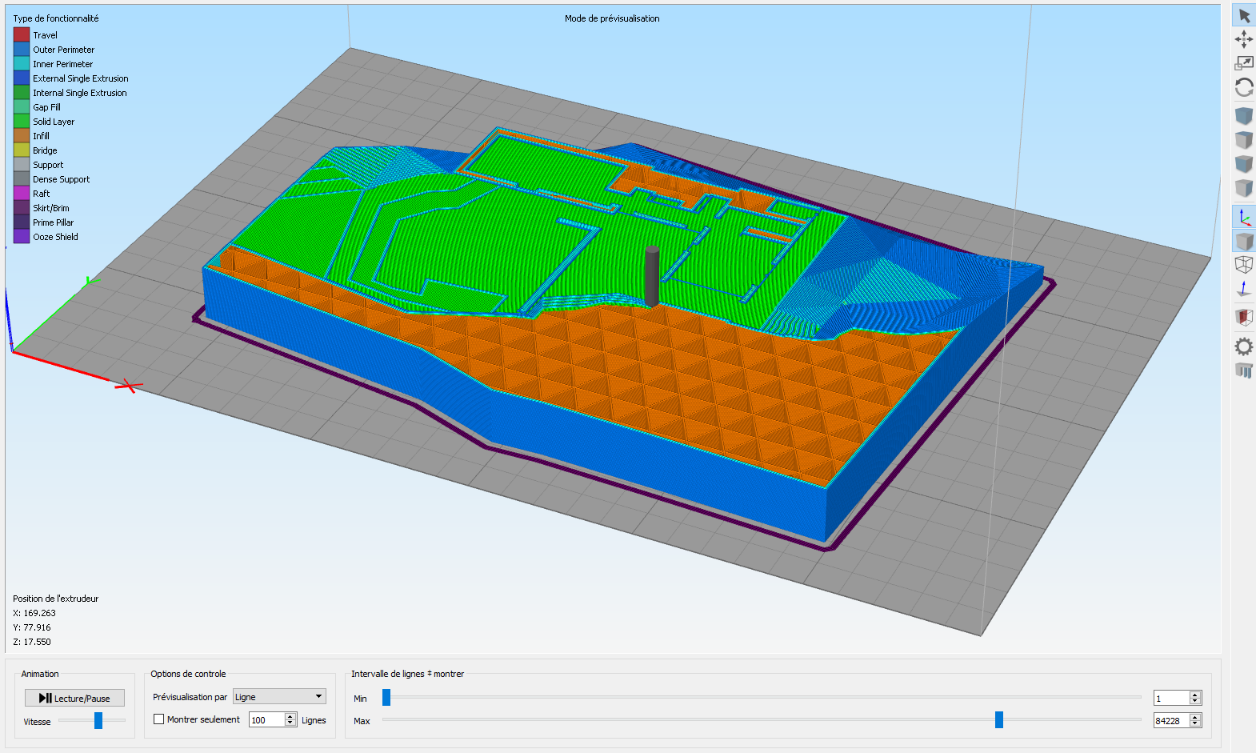The height and width of the screenshot is (753, 1256).
Task: Click the Vitesse speed slider handle
Action: tap(98, 720)
